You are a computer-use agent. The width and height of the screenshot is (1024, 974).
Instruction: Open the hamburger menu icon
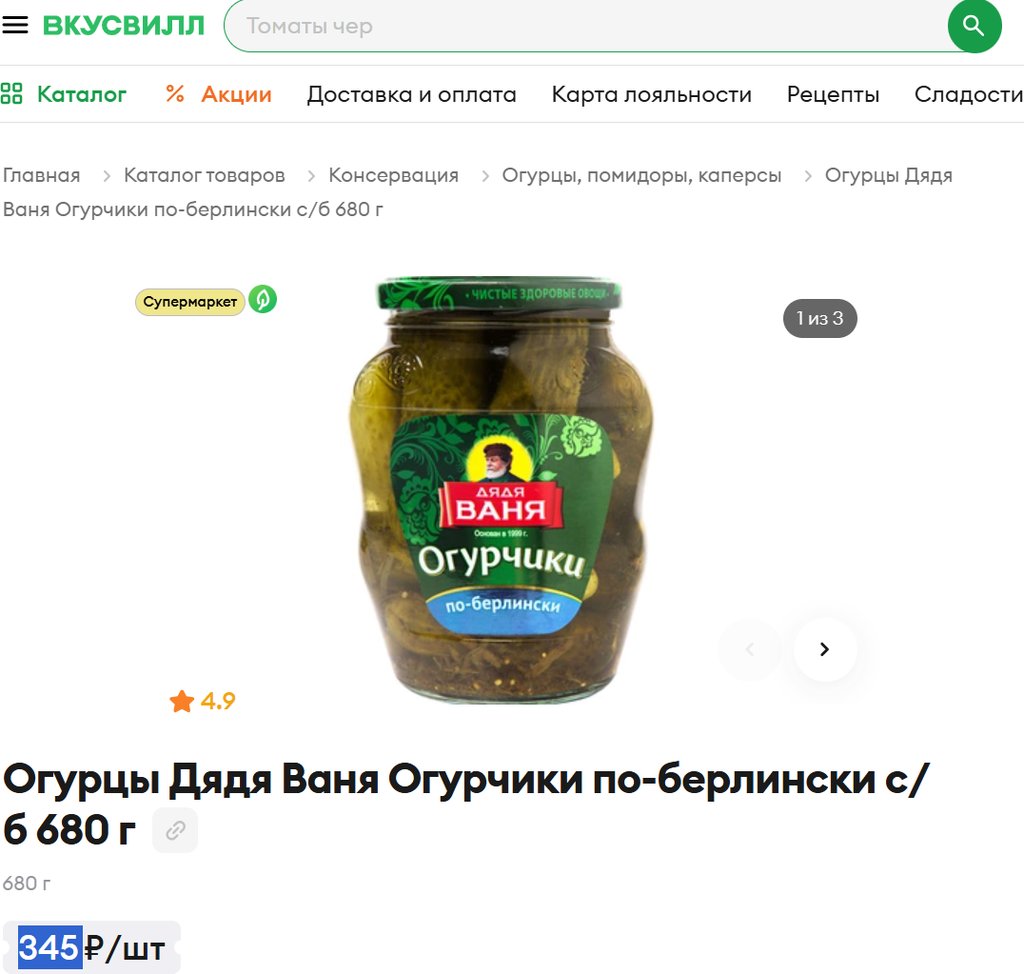coord(15,25)
